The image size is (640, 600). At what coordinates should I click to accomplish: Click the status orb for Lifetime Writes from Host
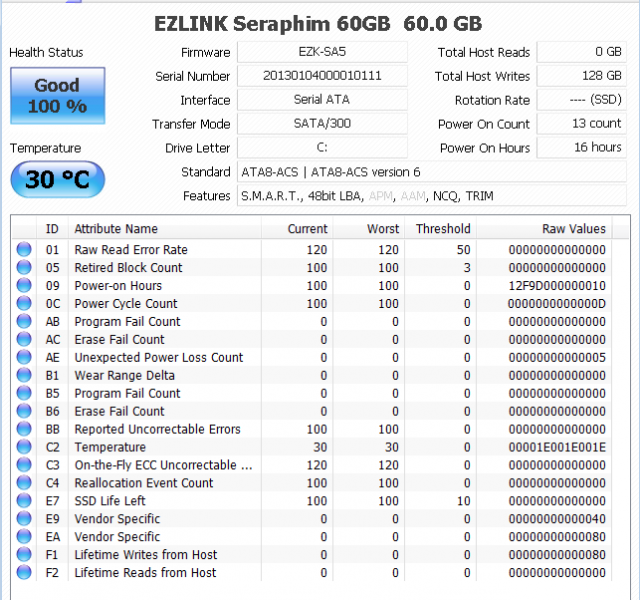click(x=24, y=555)
